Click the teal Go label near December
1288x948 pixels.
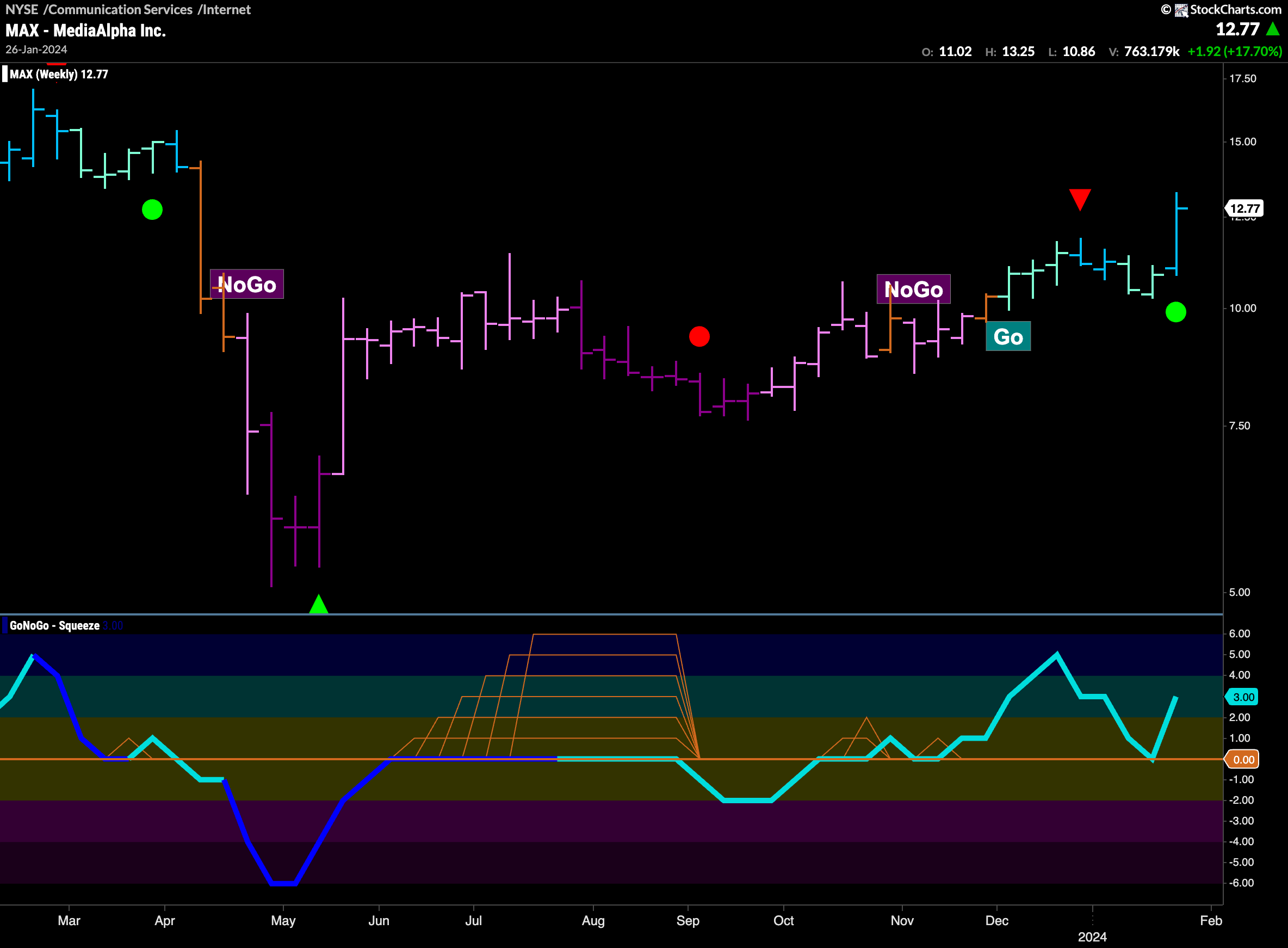pos(1008,336)
